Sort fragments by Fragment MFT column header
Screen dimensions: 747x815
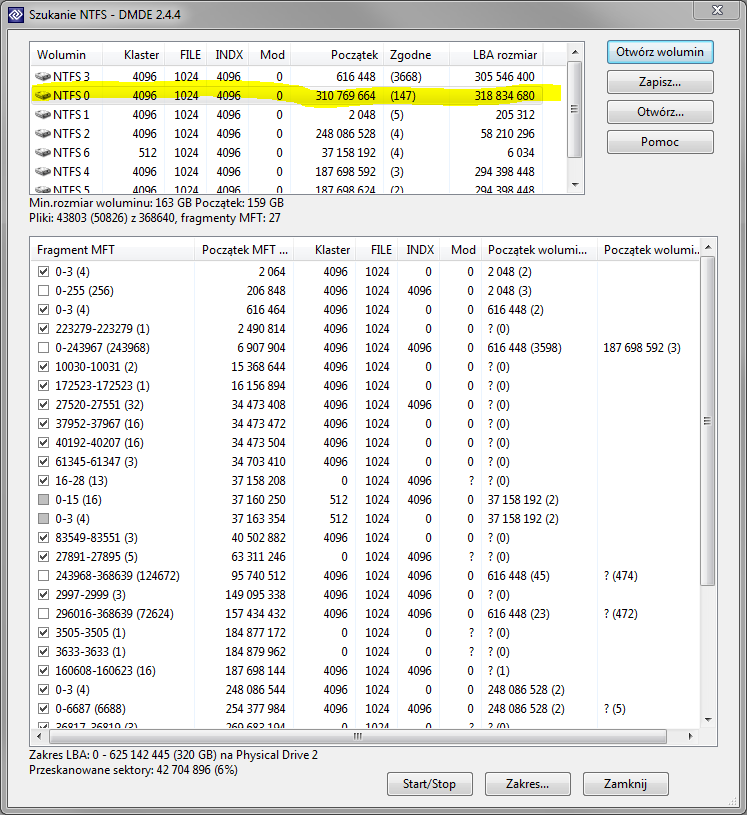click(x=112, y=249)
